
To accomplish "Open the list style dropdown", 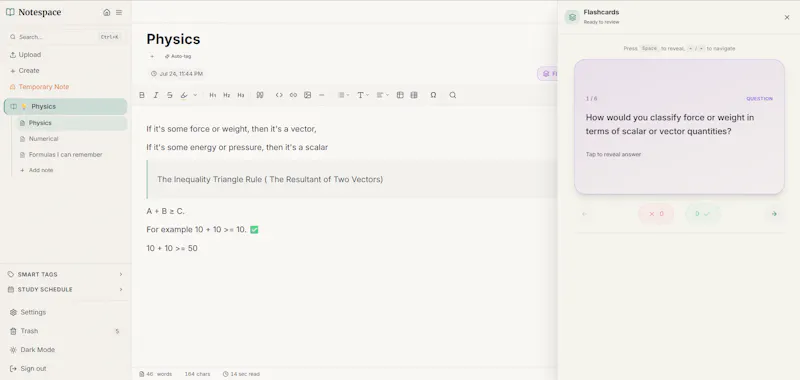I will (343, 95).
